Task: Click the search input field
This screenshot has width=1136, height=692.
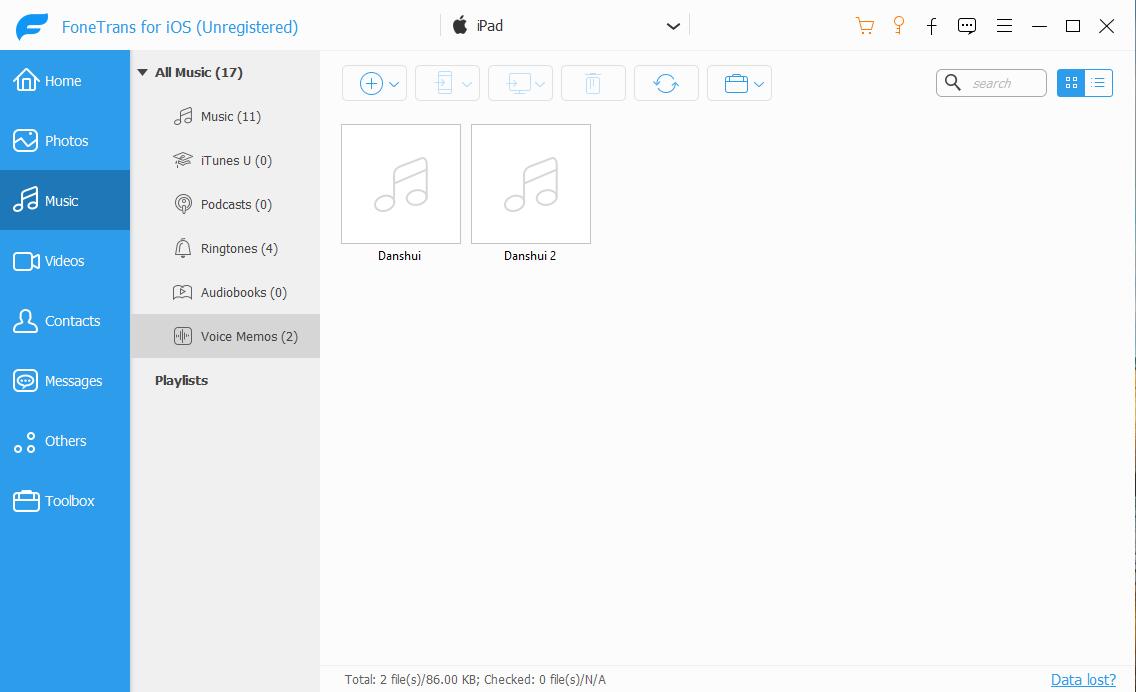Action: (991, 83)
